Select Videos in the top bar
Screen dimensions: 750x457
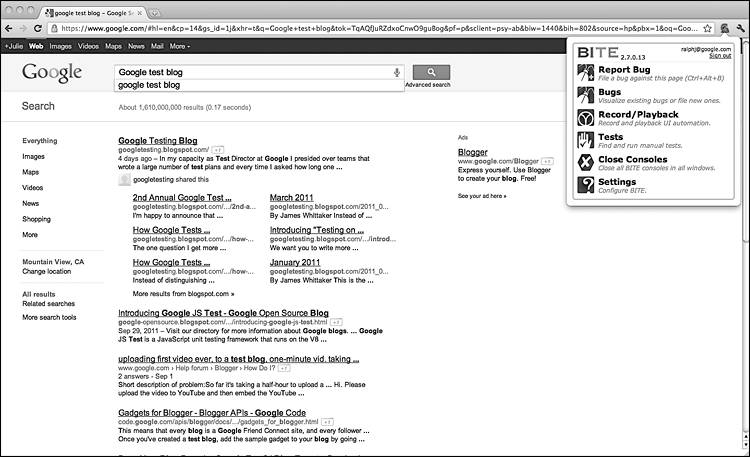[x=88, y=46]
